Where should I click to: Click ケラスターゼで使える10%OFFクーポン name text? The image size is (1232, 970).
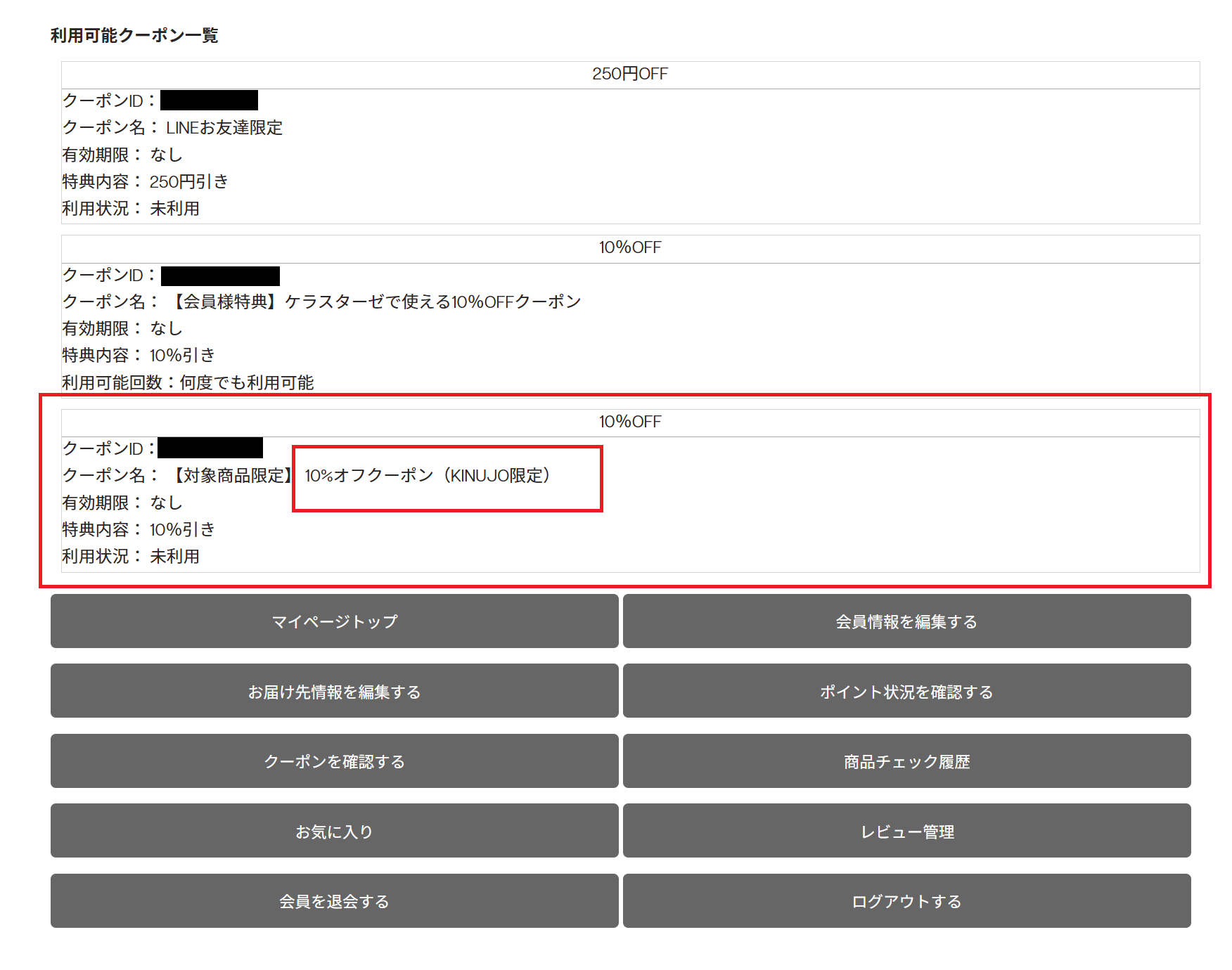(376, 302)
